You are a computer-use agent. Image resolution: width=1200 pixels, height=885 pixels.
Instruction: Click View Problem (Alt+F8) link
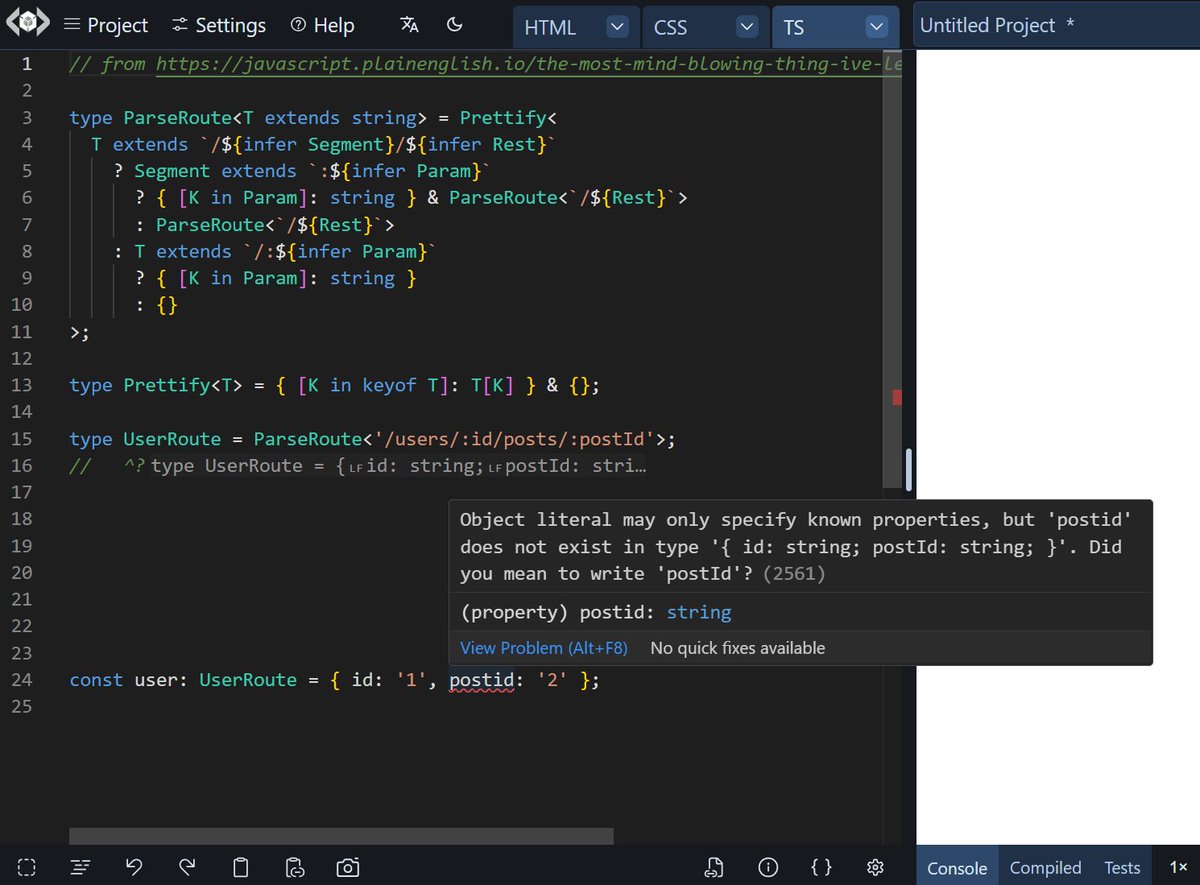click(x=544, y=648)
